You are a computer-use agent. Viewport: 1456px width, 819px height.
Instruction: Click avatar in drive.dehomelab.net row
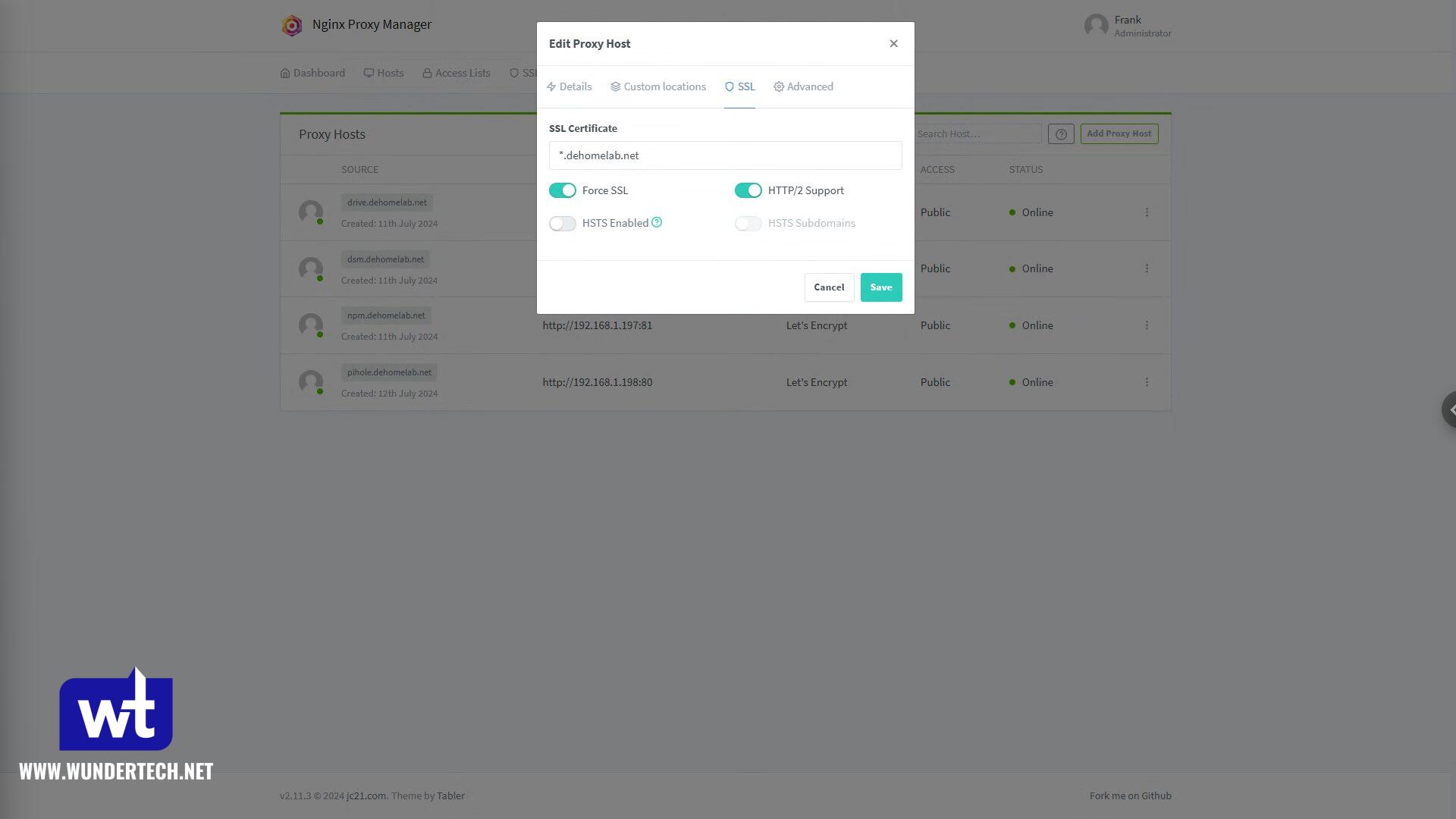coord(311,212)
